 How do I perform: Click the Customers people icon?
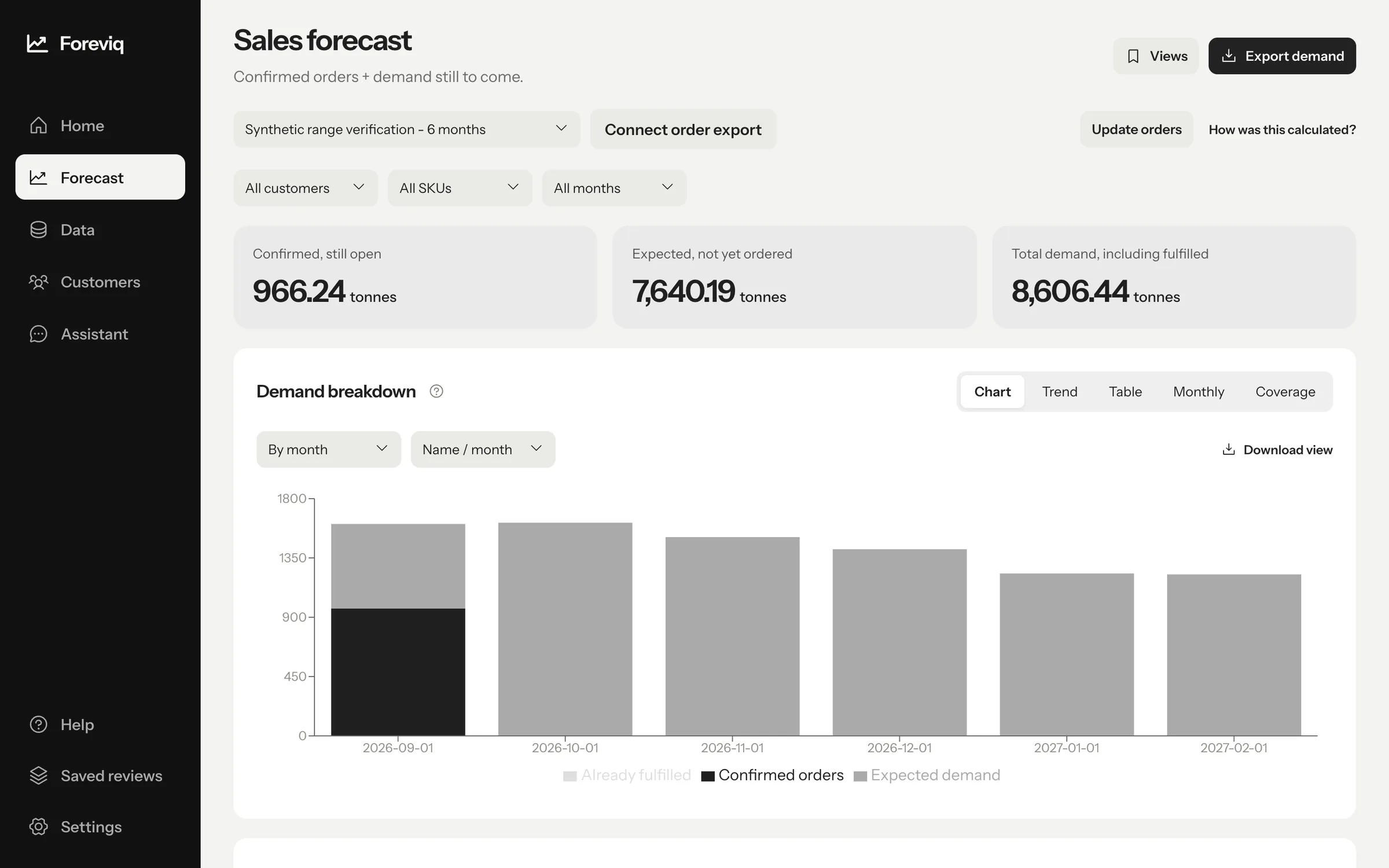[x=38, y=282]
